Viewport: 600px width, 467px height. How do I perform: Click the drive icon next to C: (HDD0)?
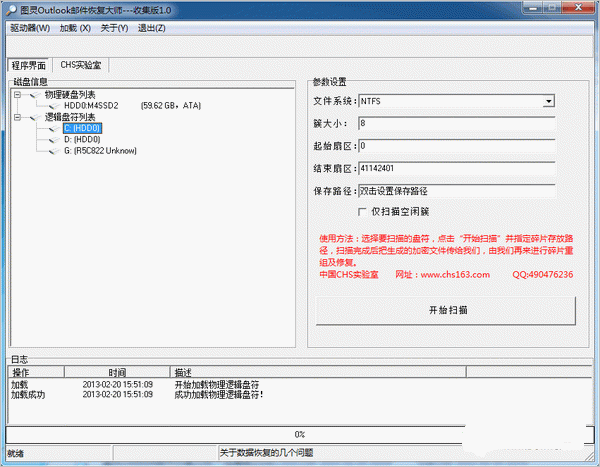(55, 128)
